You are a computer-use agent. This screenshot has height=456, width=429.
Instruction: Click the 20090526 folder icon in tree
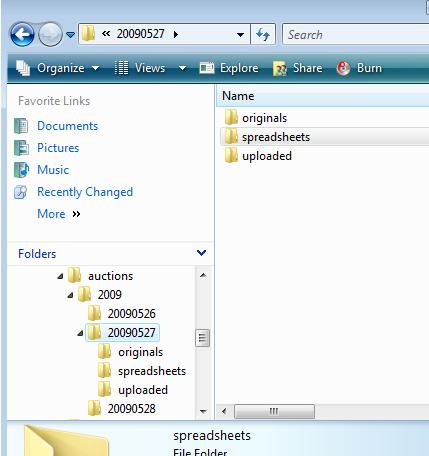(x=94, y=313)
